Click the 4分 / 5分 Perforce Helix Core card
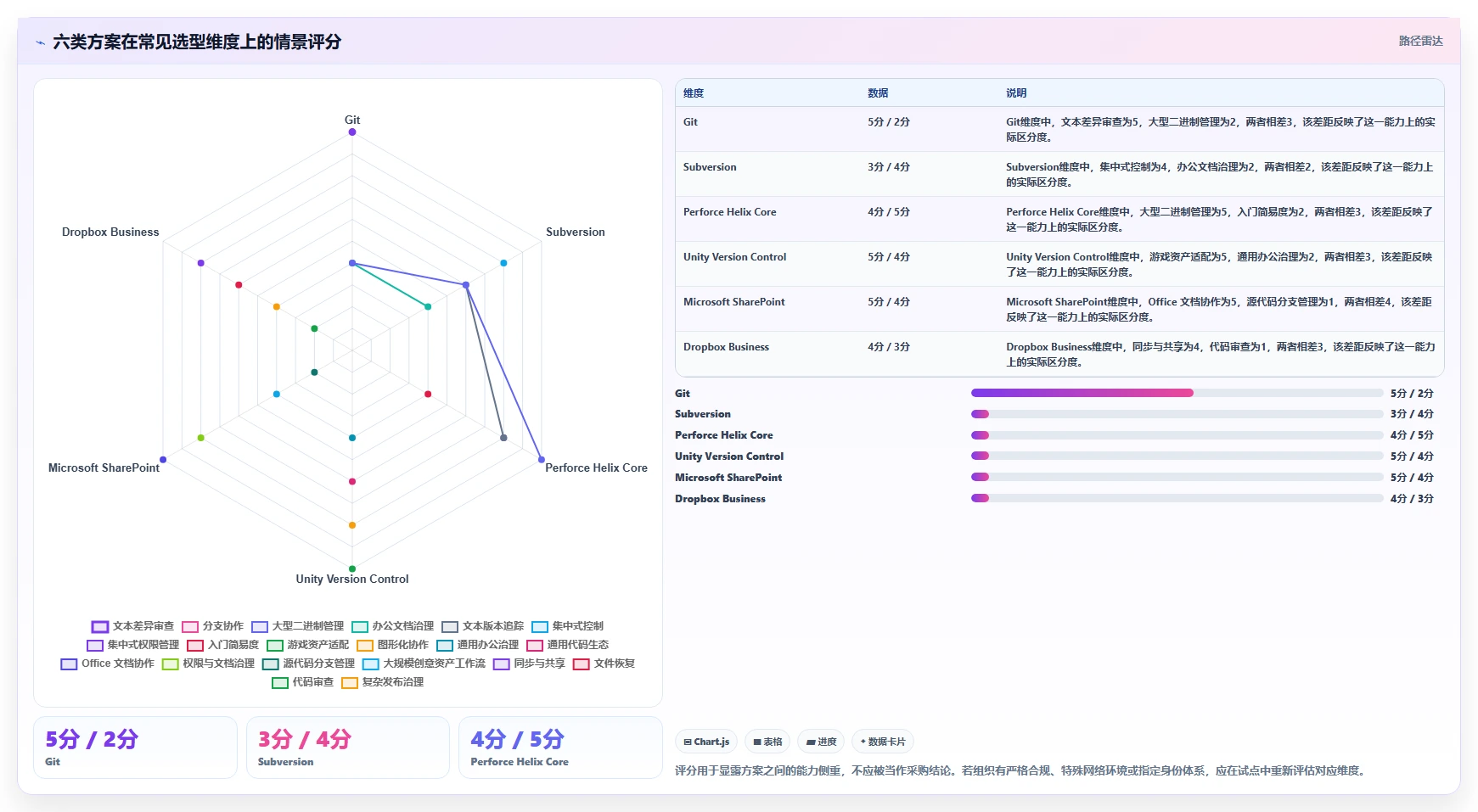 coord(560,748)
